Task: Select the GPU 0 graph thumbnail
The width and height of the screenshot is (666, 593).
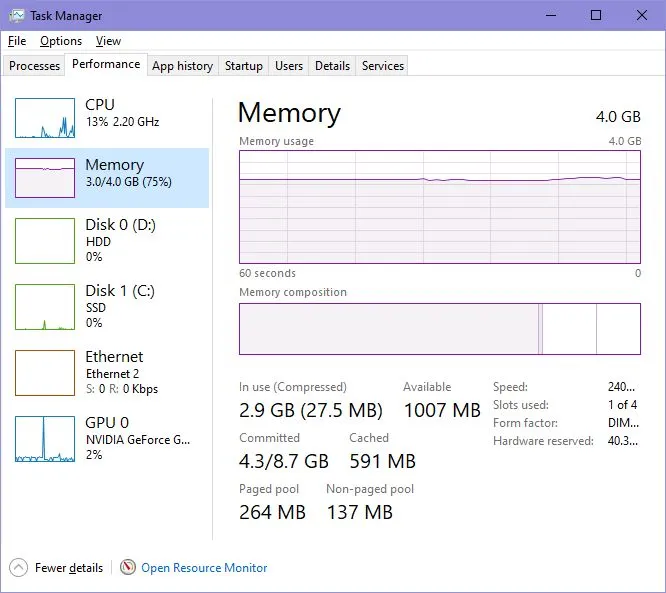Action: point(45,439)
